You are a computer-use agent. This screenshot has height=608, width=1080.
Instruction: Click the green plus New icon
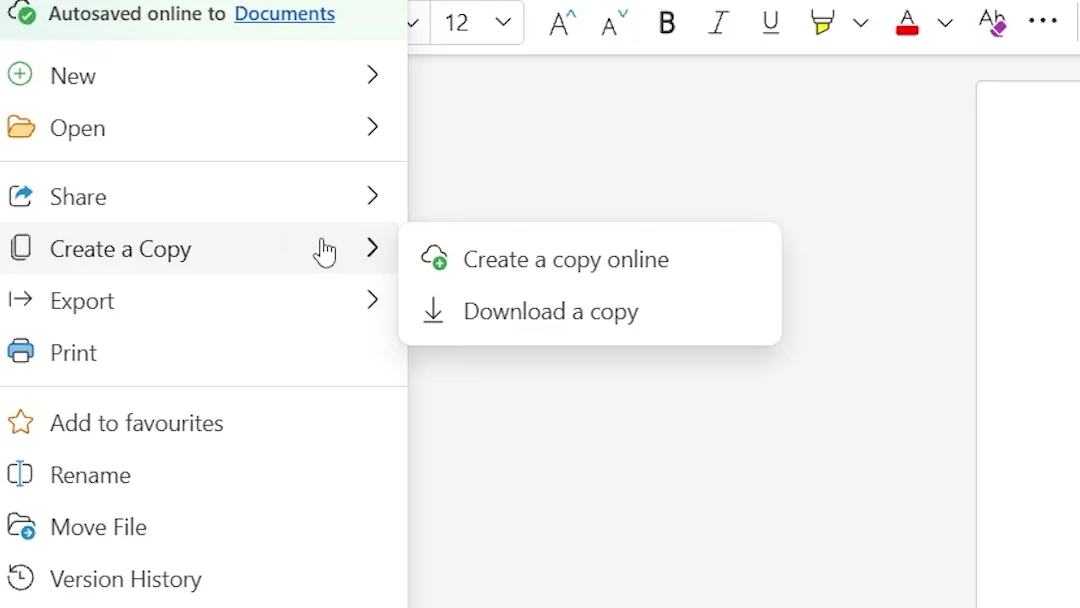[20, 74]
